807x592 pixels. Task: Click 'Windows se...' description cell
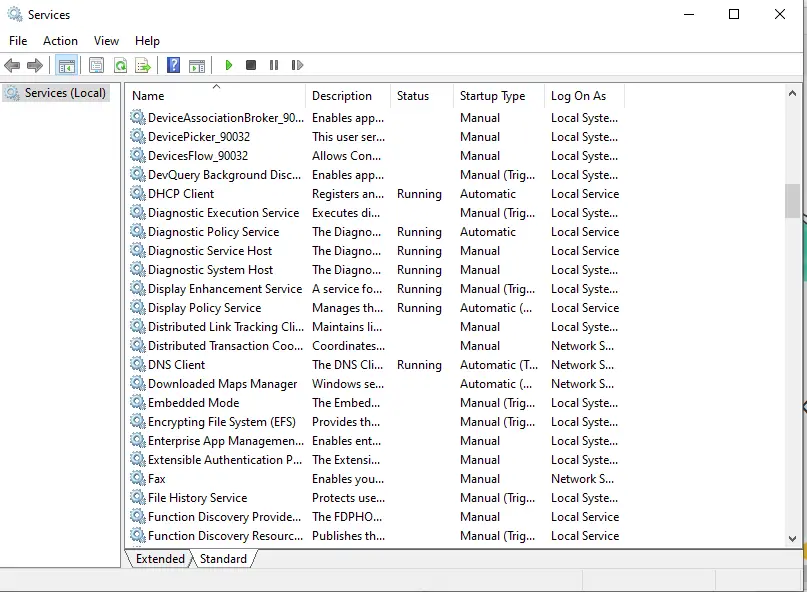(348, 384)
